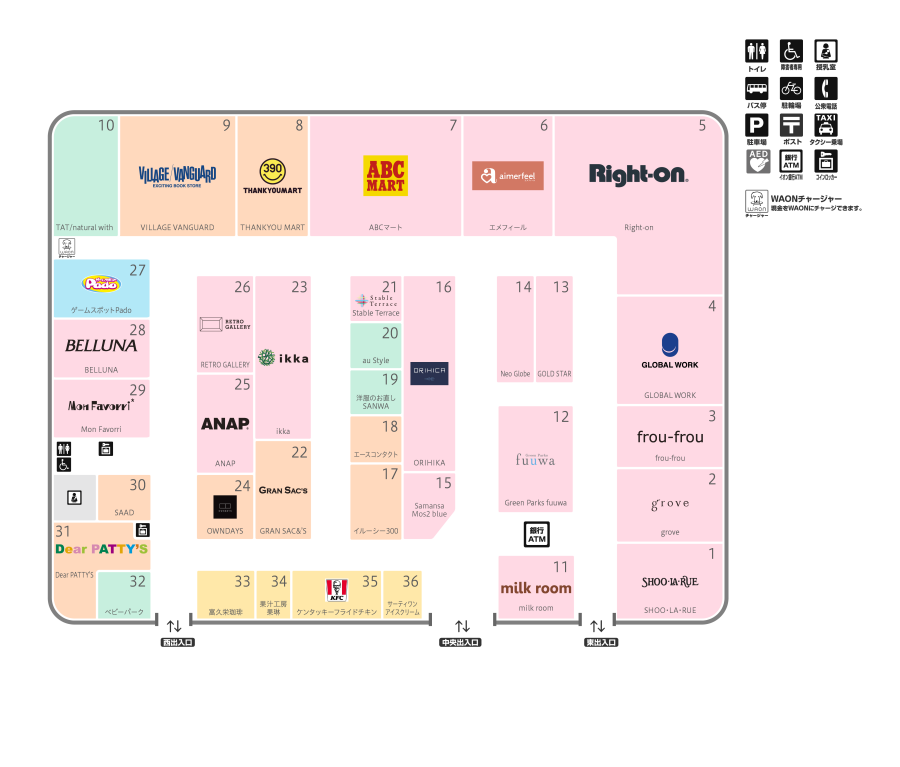Image resolution: width=900 pixels, height=767 pixels.
Task: Click the public telephone icon in the legend
Action: 826,89
